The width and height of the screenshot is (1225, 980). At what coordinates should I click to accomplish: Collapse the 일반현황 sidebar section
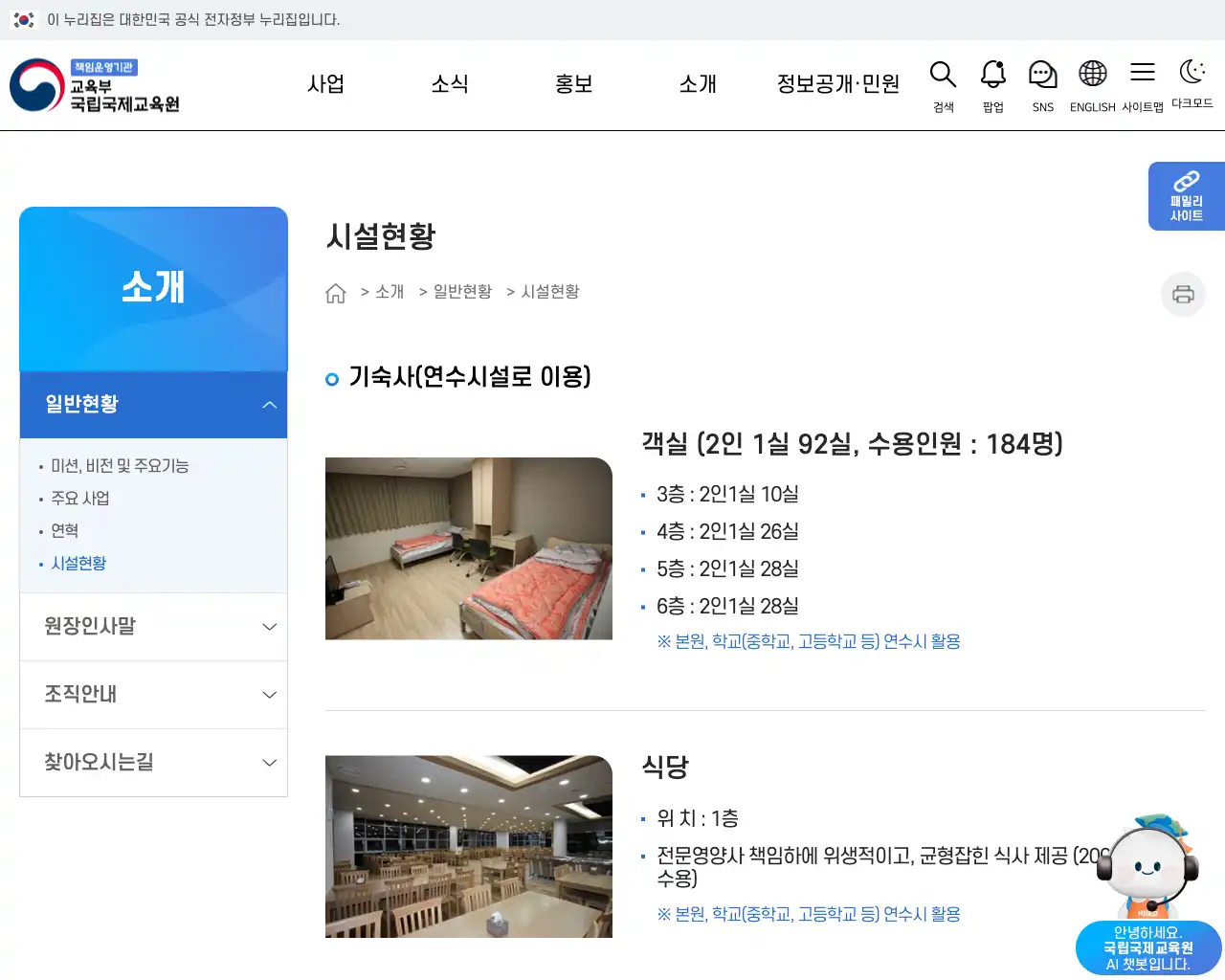point(153,405)
